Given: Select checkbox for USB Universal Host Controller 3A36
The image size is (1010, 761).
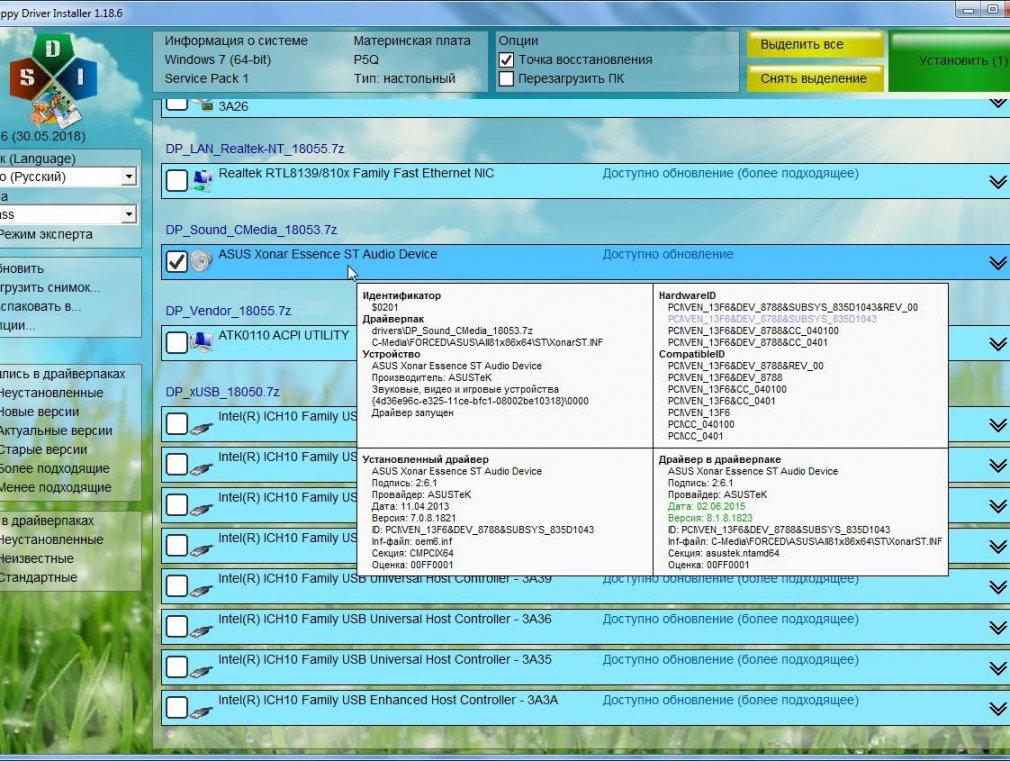Looking at the screenshot, I should pos(176,626).
